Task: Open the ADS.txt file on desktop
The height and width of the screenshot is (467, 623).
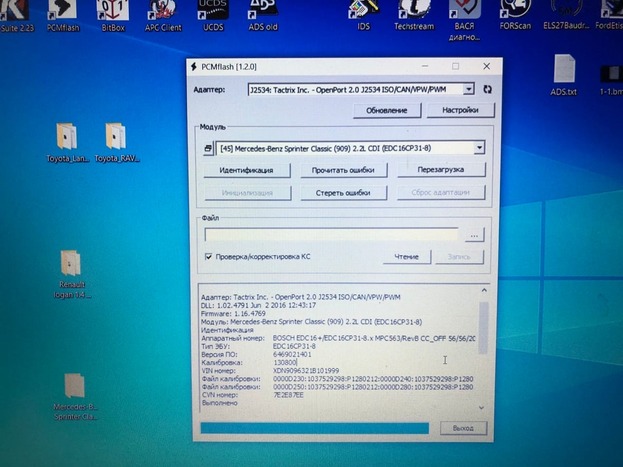Action: click(x=563, y=74)
